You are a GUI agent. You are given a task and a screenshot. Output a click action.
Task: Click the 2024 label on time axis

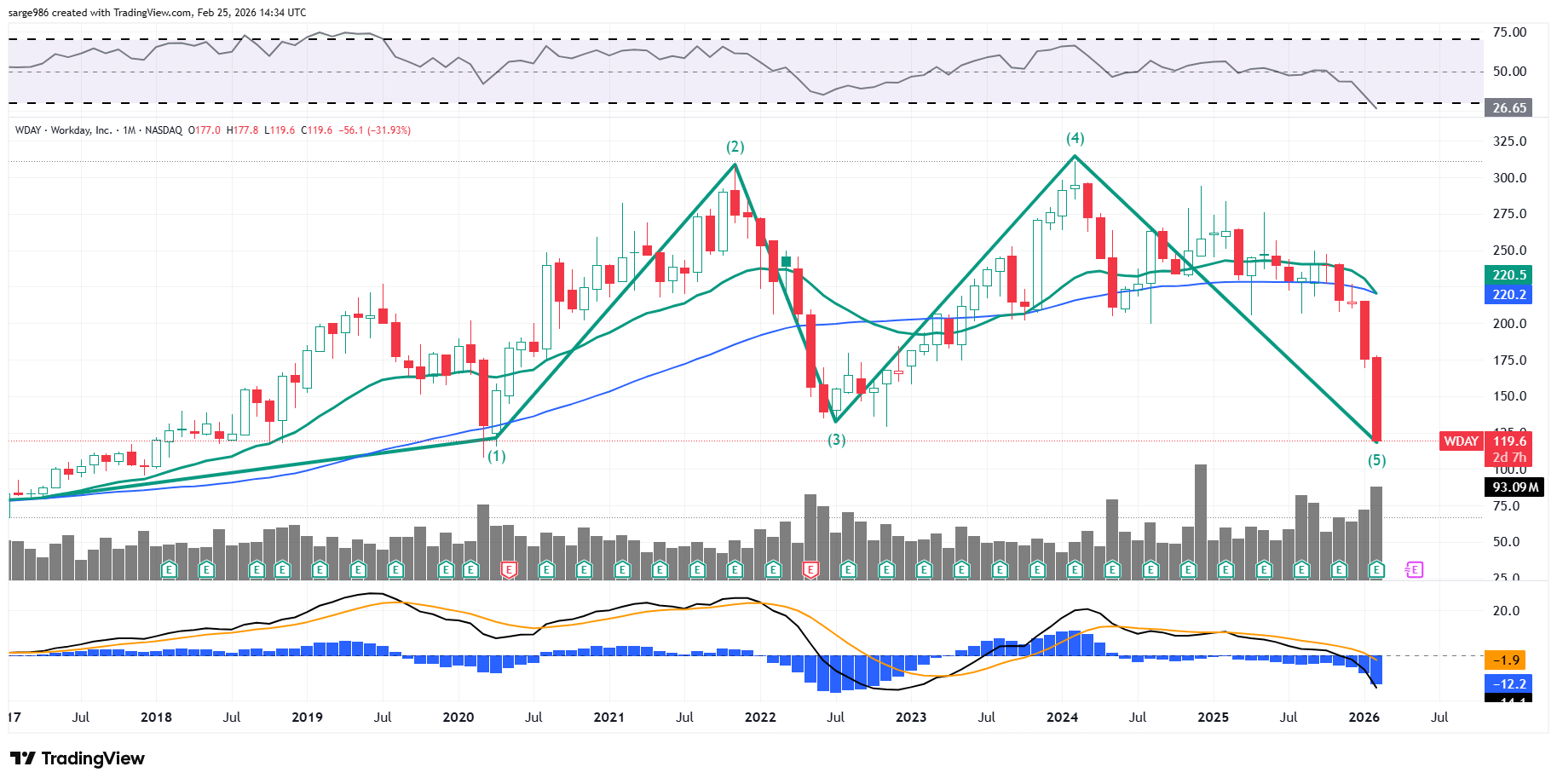pyautogui.click(x=1062, y=717)
